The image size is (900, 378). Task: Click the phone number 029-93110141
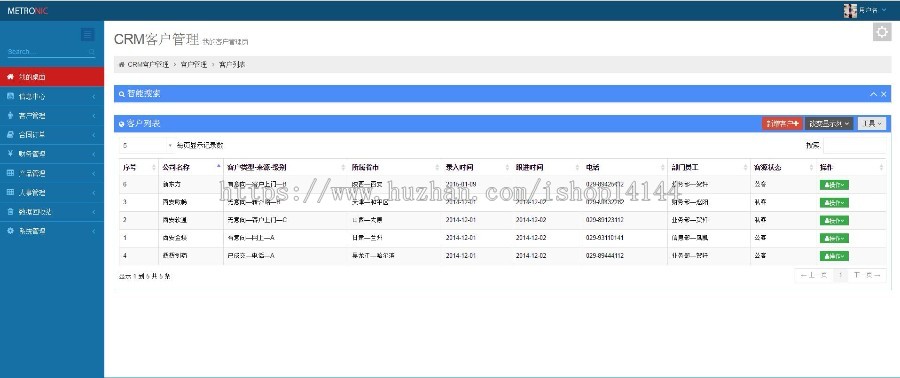(x=604, y=237)
